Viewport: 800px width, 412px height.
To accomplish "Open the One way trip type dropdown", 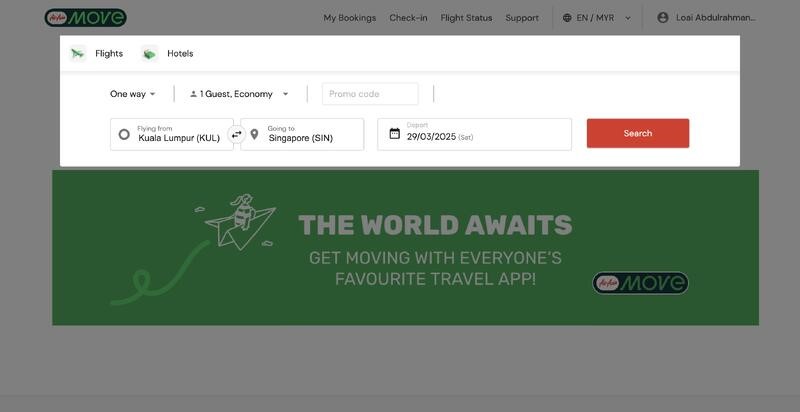I will point(133,94).
